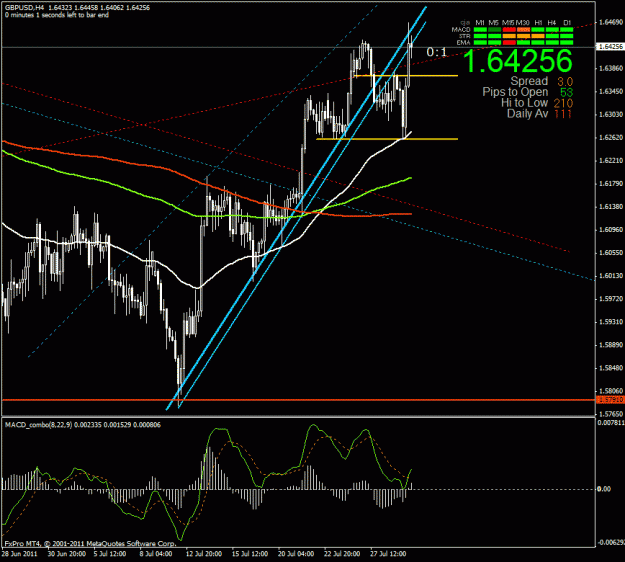The image size is (625, 562).
Task: Click the 8 Jul 04:00 date label
Action: pos(156,554)
